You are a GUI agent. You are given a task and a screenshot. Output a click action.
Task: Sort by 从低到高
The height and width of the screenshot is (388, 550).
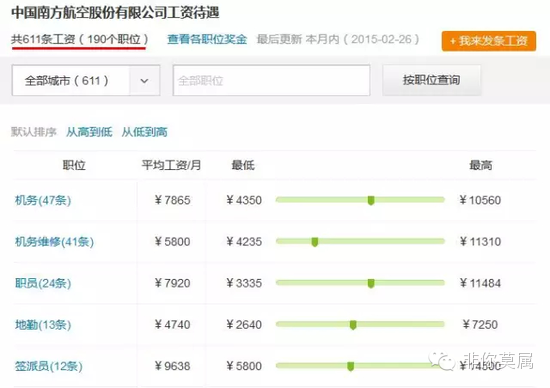pyautogui.click(x=145, y=132)
